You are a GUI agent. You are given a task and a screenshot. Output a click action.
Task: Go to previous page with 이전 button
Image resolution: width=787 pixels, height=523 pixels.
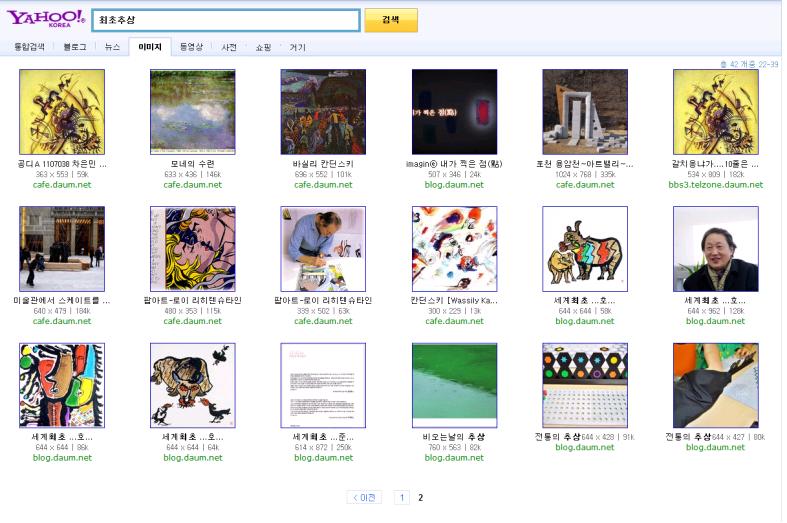[x=364, y=497]
